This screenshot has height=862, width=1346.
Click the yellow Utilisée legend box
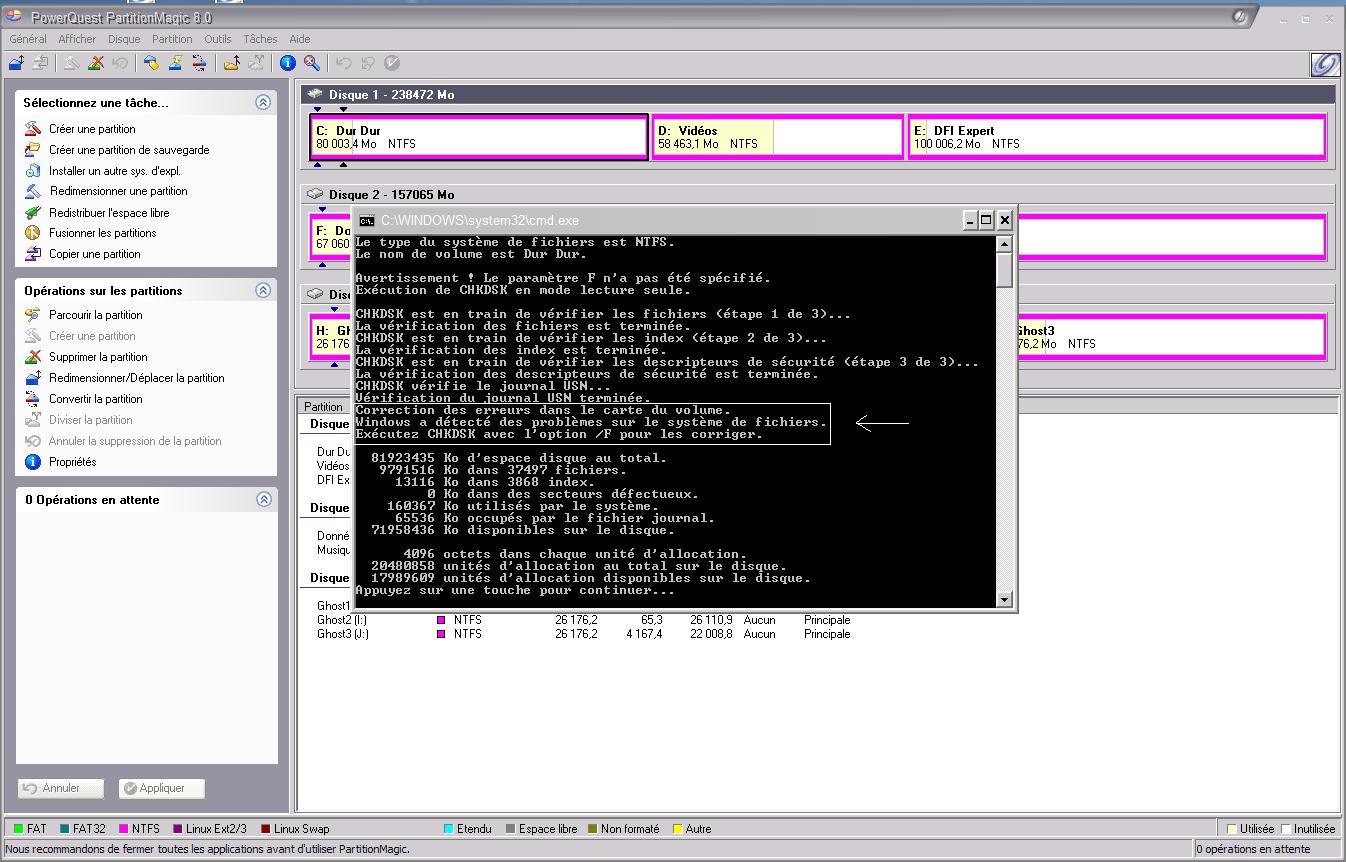pos(1232,829)
